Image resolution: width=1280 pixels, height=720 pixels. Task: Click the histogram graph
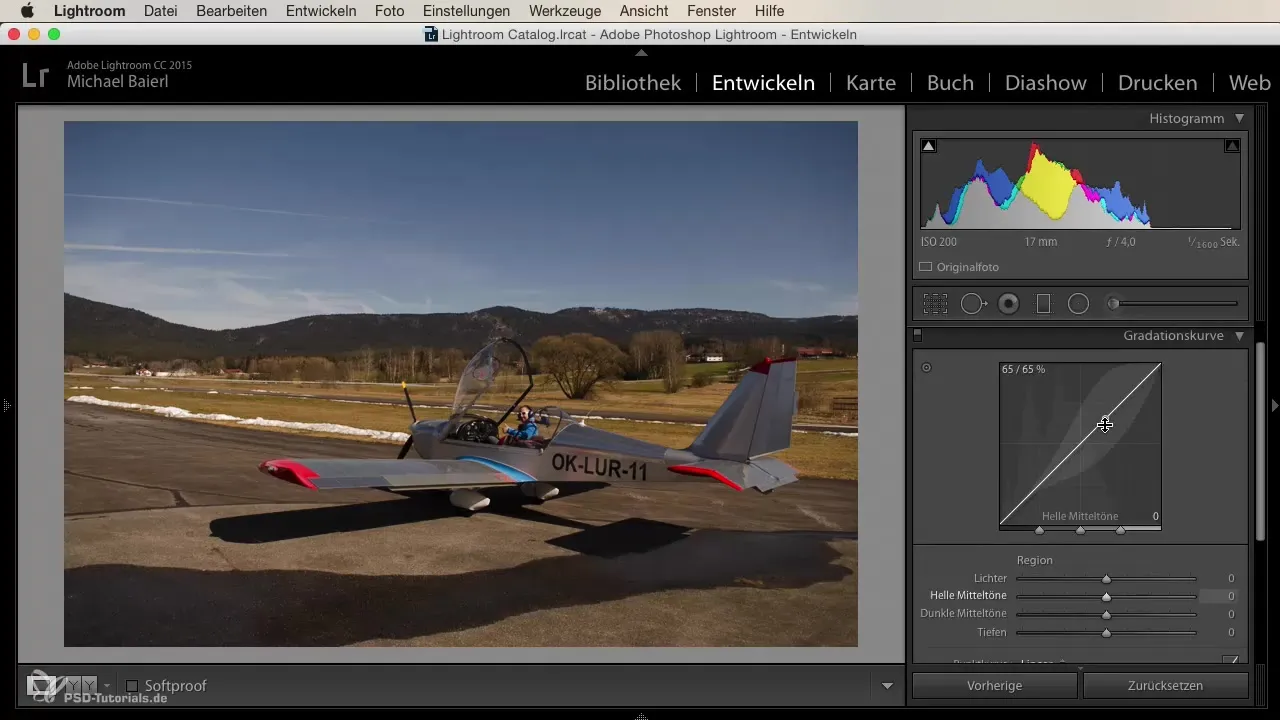point(1080,183)
